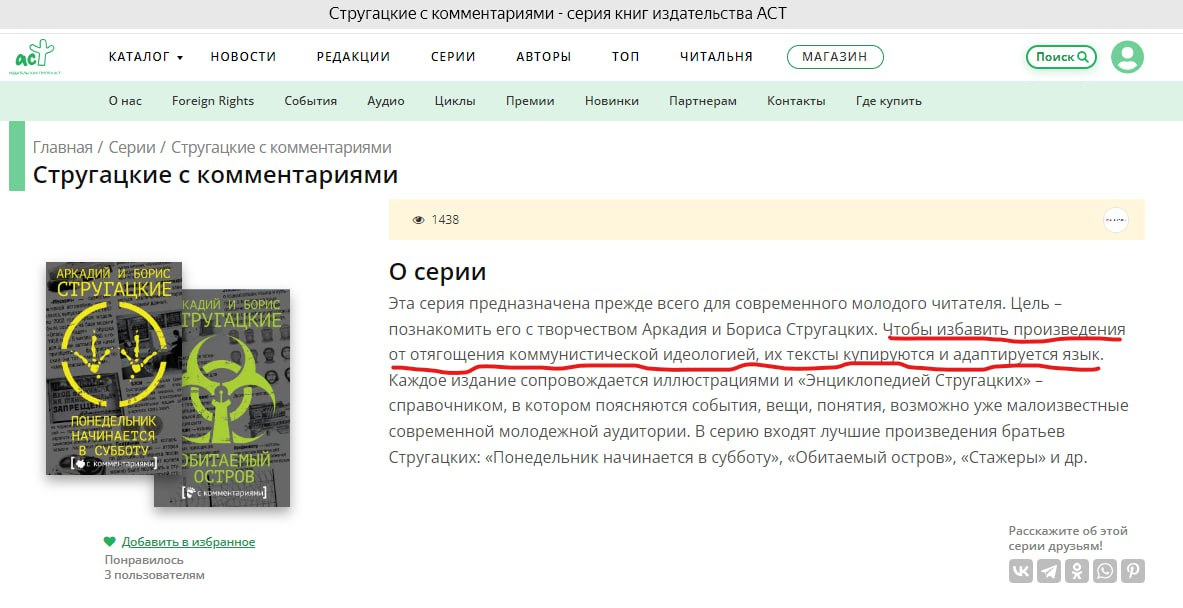
Task: Open the Авторы menu item
Action: pyautogui.click(x=543, y=57)
